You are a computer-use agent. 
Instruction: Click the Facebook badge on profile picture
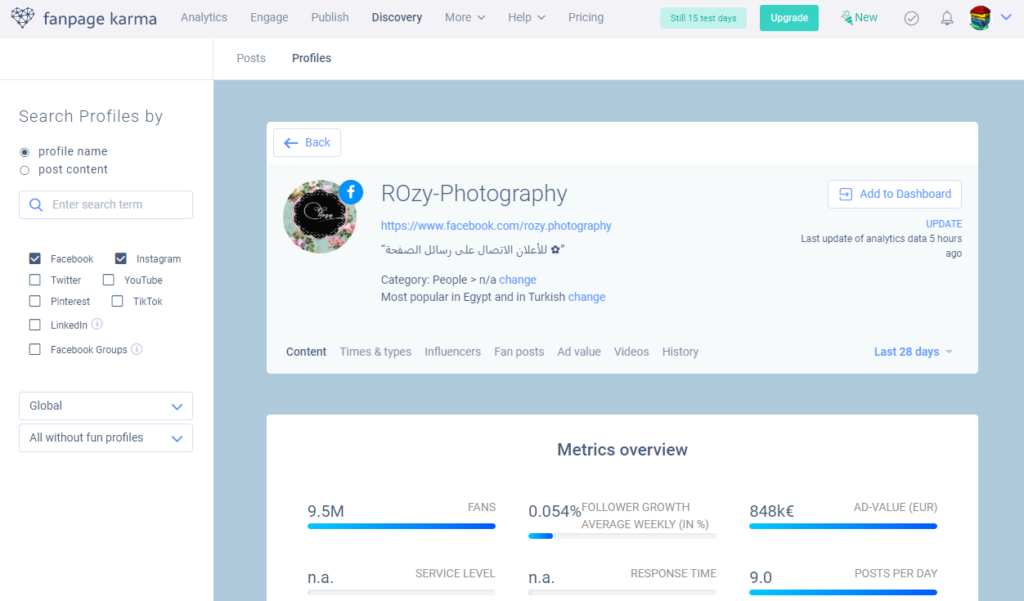click(351, 192)
